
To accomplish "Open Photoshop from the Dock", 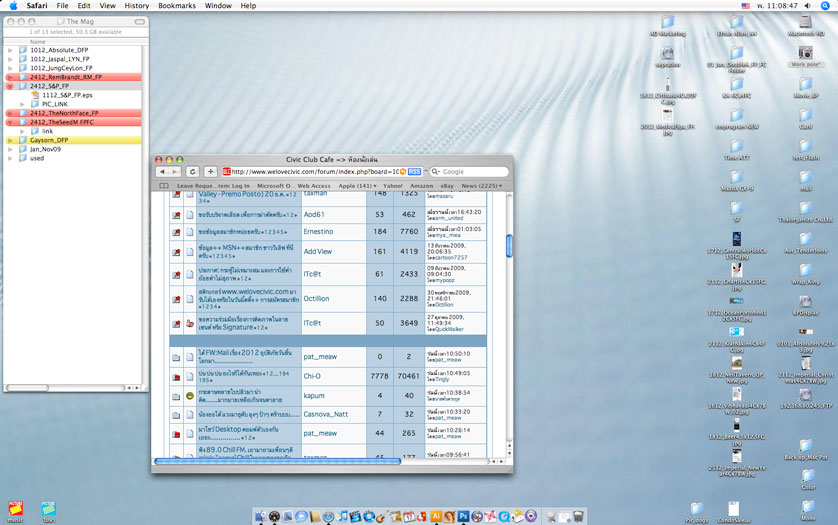I will (x=463, y=516).
